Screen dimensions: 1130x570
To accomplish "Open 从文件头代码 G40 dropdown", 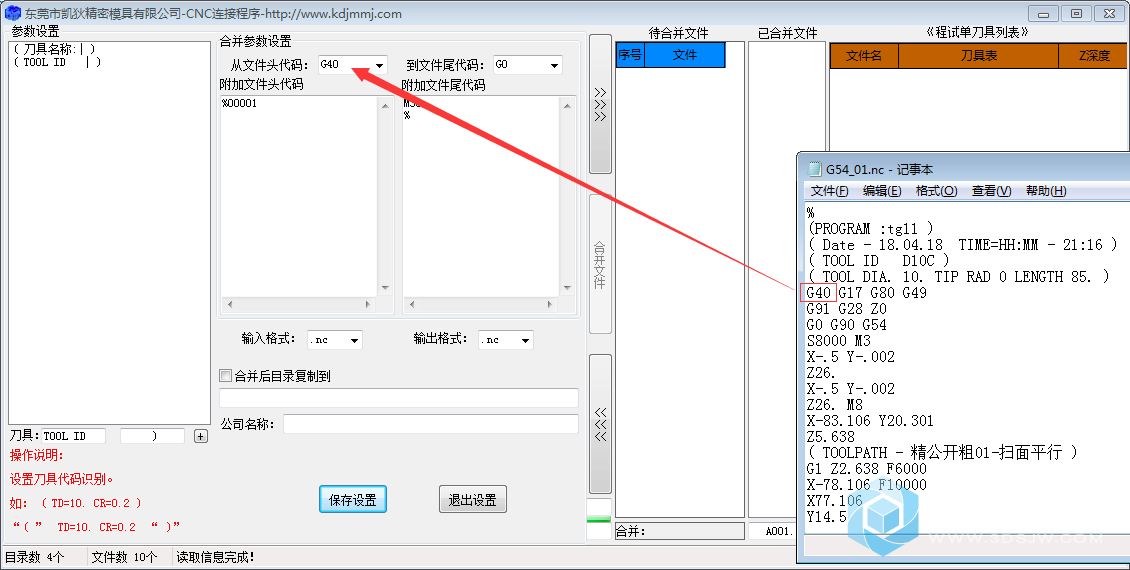I will [x=379, y=66].
